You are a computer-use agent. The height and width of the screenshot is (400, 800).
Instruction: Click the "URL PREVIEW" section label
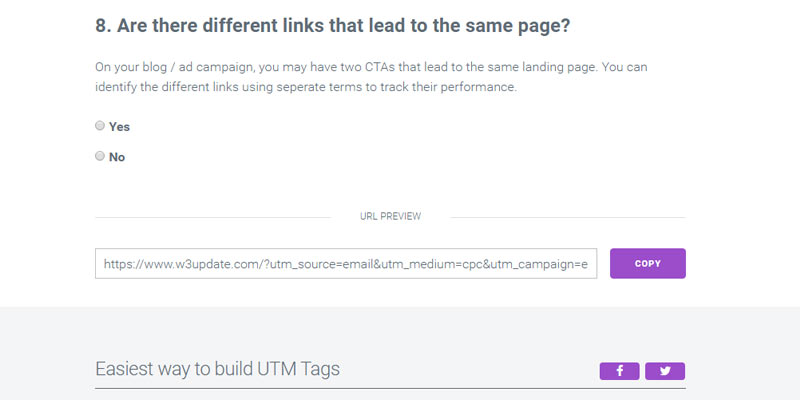click(x=390, y=216)
